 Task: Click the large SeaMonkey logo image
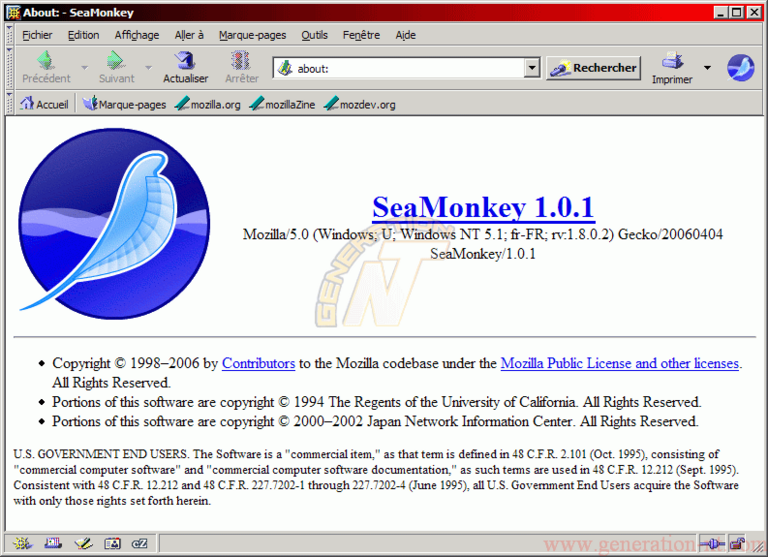coord(114,223)
